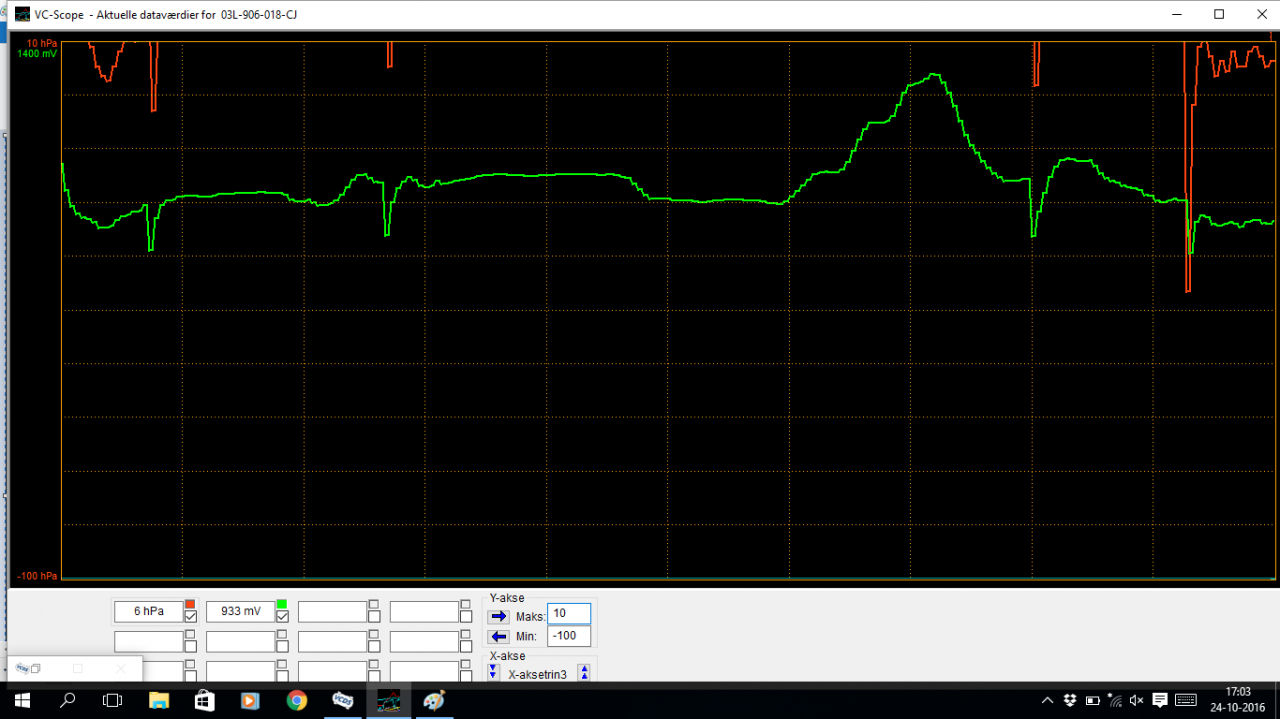Click the Windows Start button

20,700
